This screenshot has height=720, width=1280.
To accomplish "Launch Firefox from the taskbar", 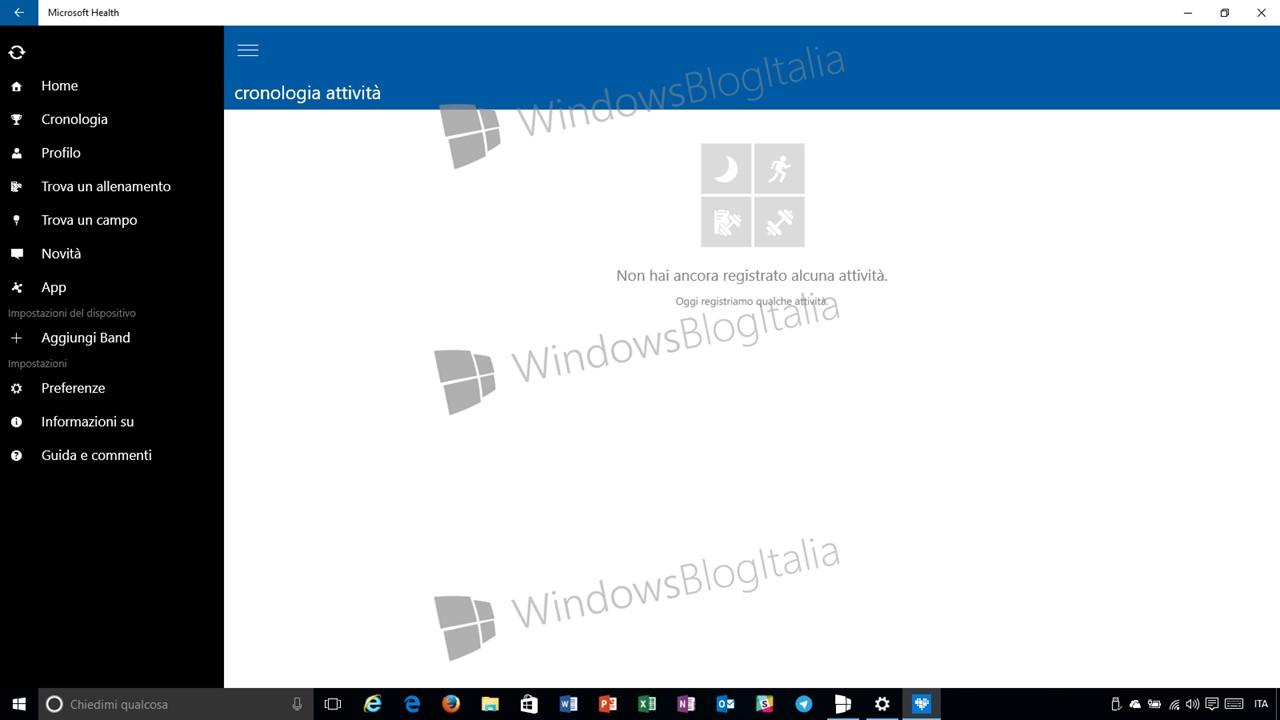I will [451, 704].
